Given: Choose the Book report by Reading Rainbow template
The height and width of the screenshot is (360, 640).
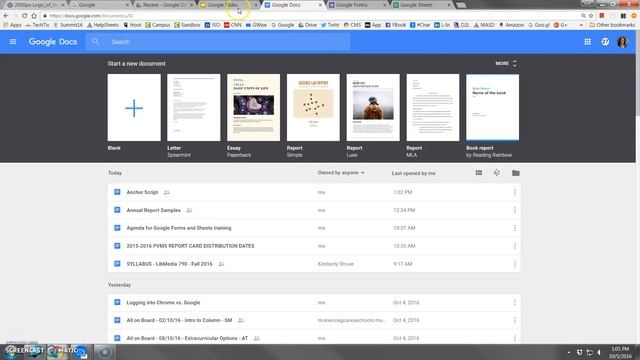Looking at the screenshot, I should 493,108.
